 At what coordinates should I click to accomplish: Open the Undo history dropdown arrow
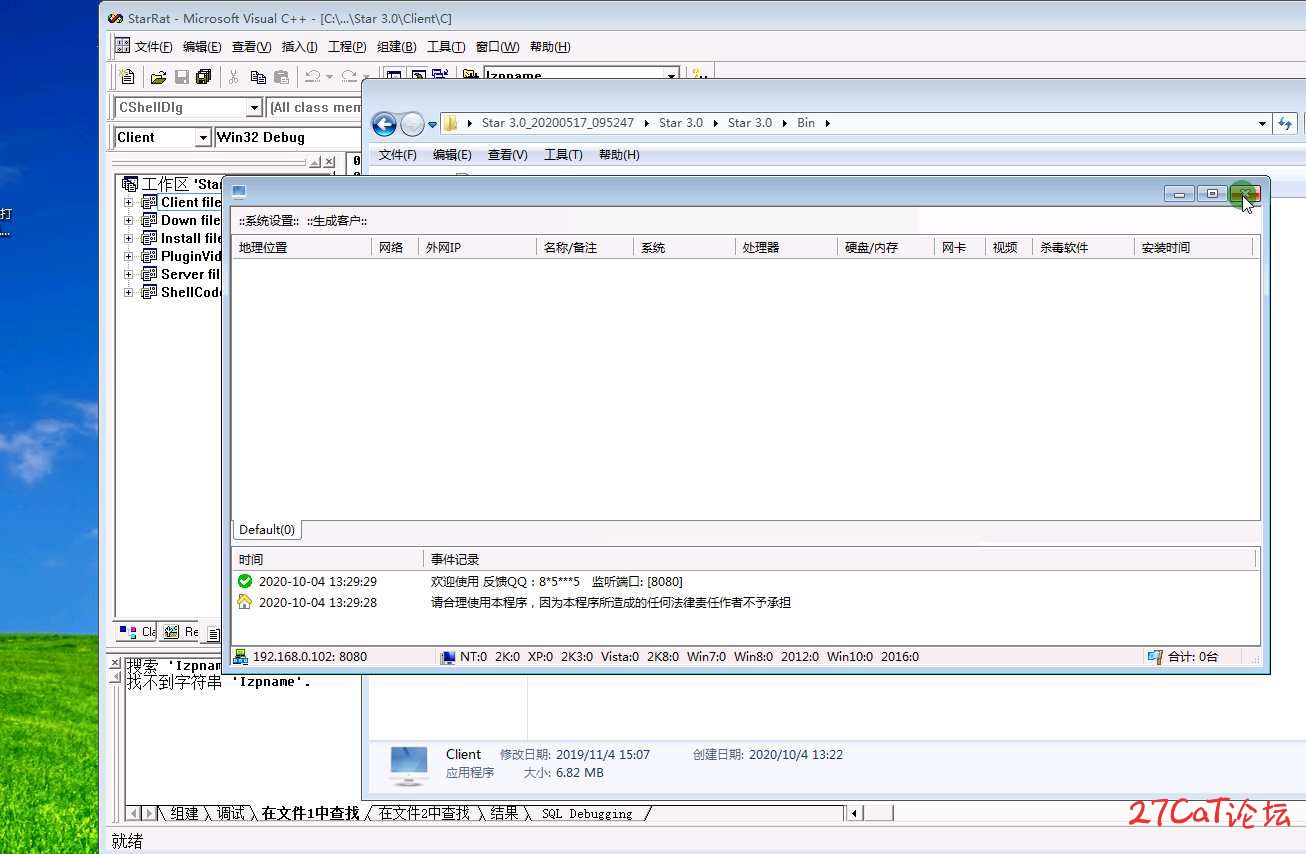[x=329, y=76]
